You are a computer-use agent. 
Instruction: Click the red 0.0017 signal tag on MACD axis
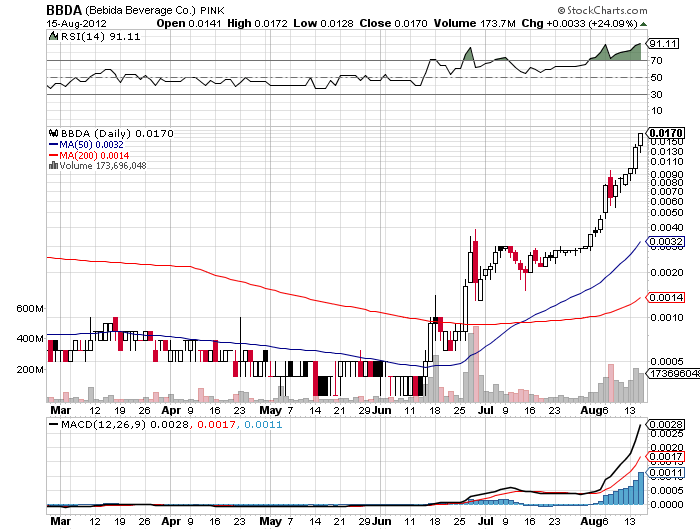pos(665,456)
